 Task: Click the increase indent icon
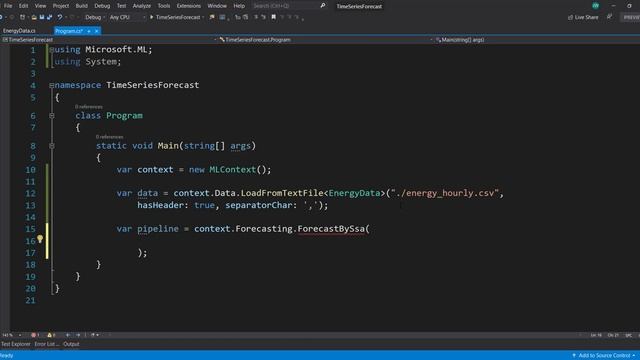(263, 17)
